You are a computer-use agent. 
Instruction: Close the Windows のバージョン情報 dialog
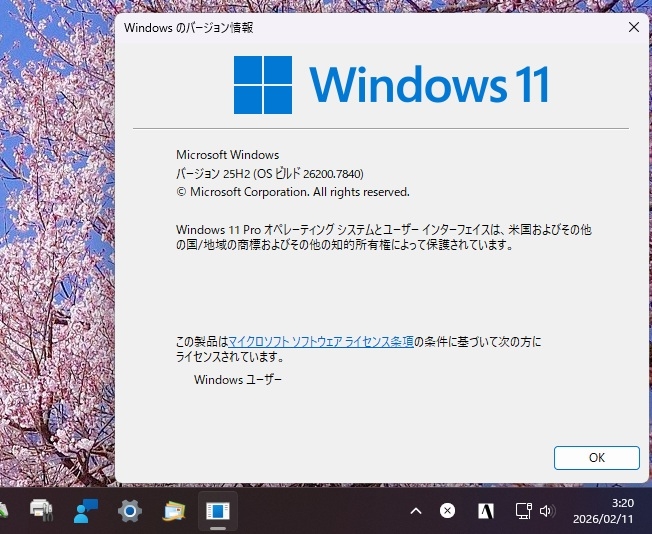[x=634, y=27]
